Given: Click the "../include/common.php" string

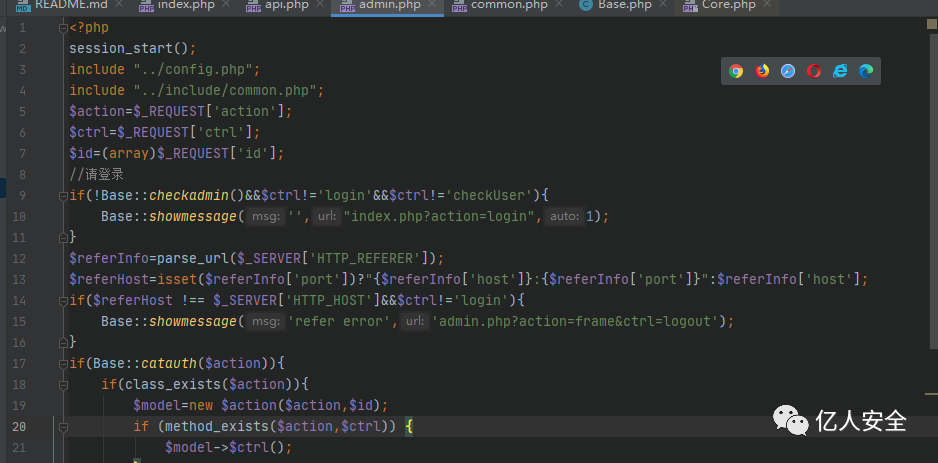Looking at the screenshot, I should (225, 90).
